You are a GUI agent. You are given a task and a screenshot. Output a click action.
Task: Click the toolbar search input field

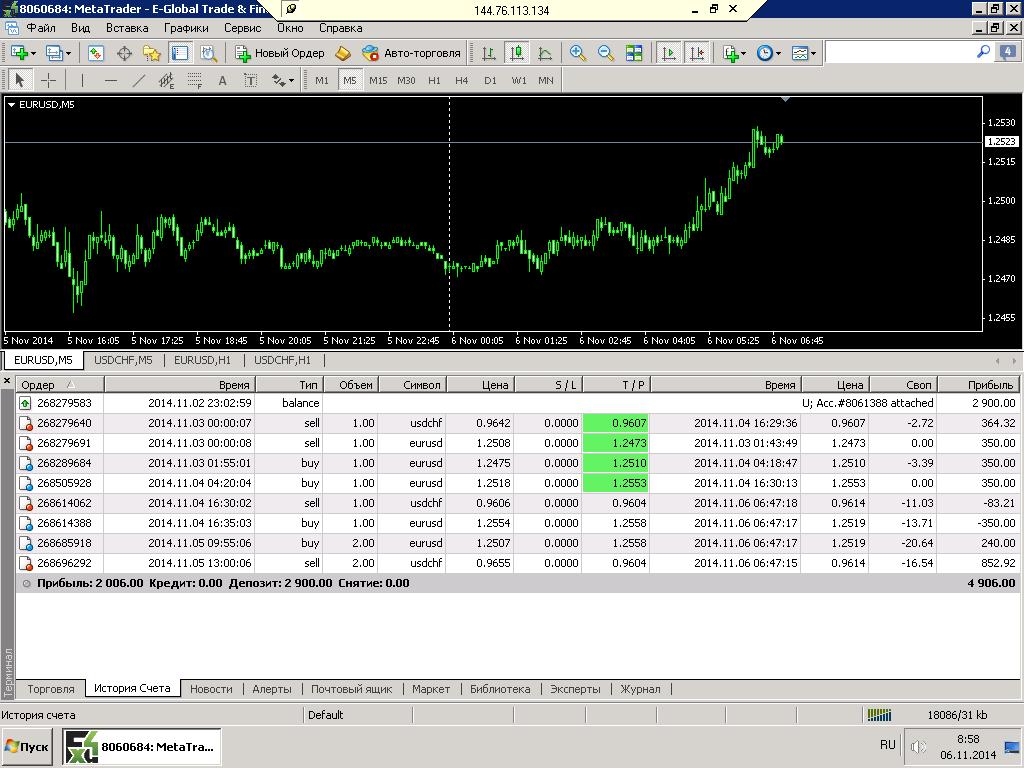900,52
